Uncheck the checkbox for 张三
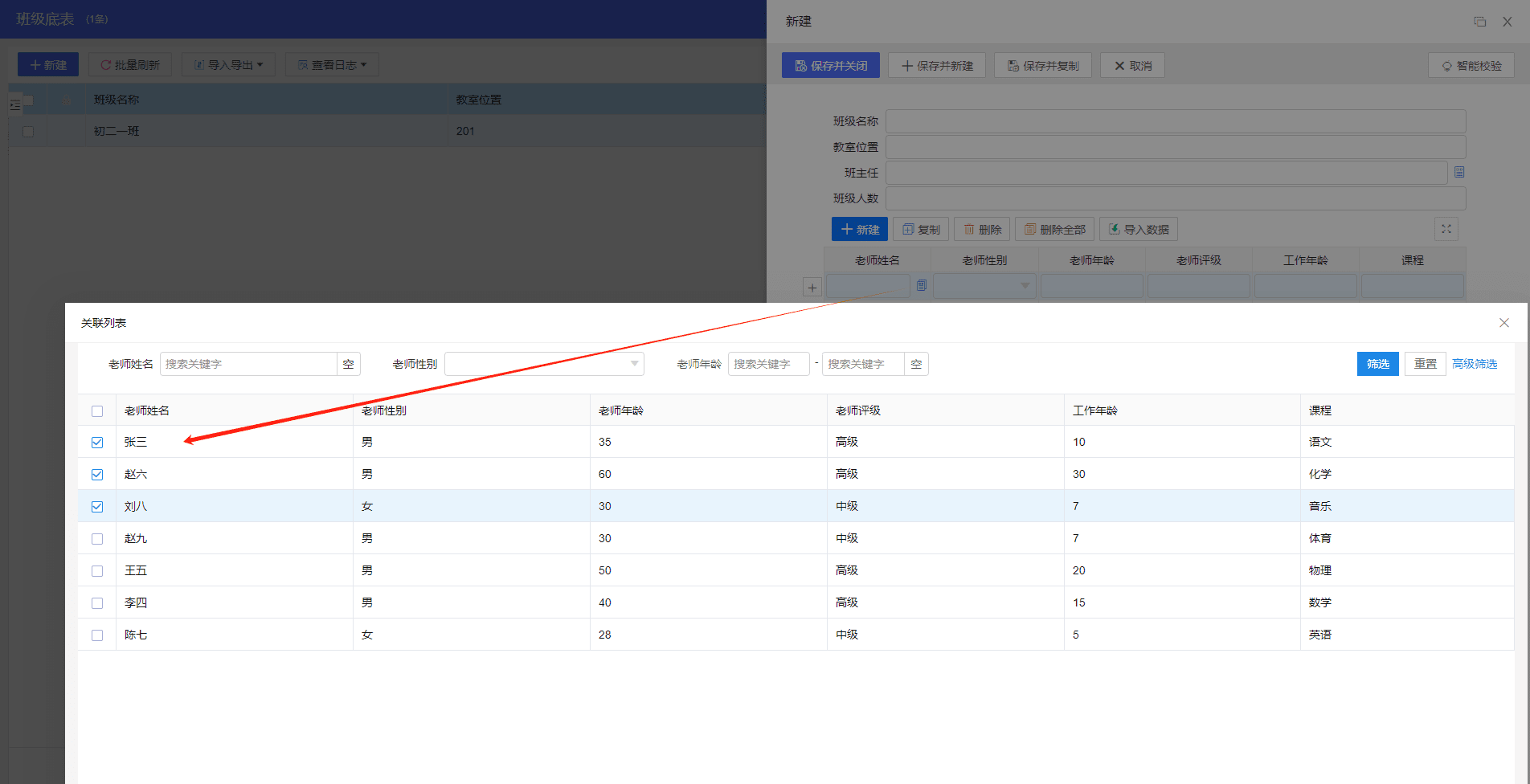Image resolution: width=1530 pixels, height=784 pixels. [97, 443]
